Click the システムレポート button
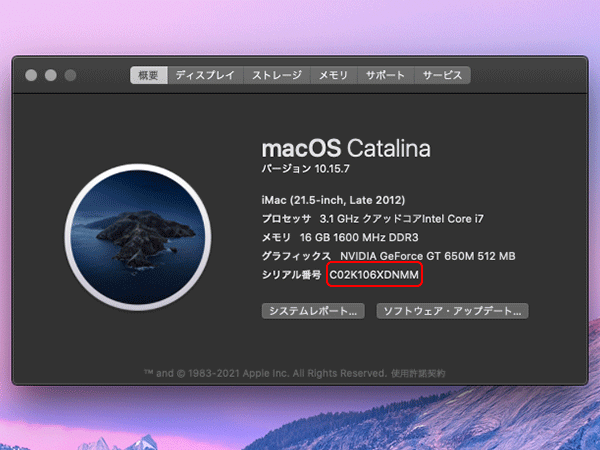 [313, 311]
